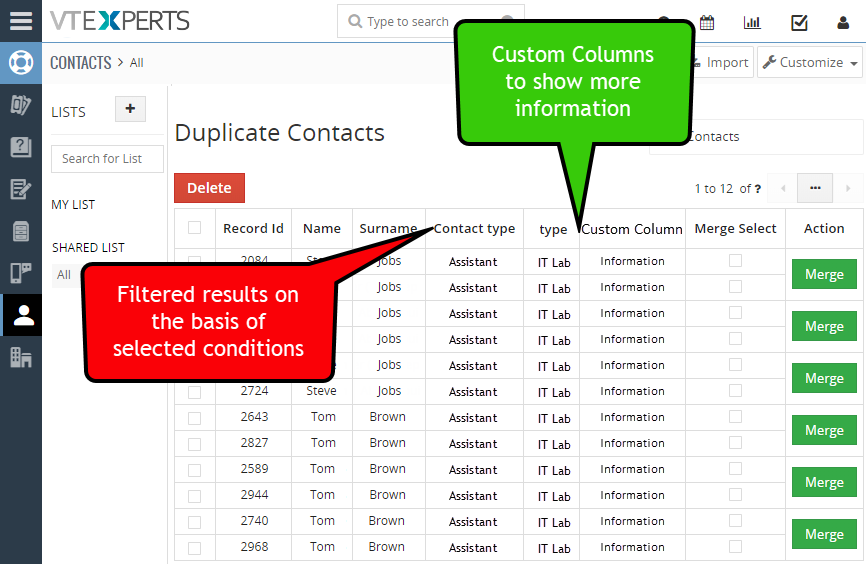
Task: Click the Merge Select column header
Action: (x=735, y=229)
